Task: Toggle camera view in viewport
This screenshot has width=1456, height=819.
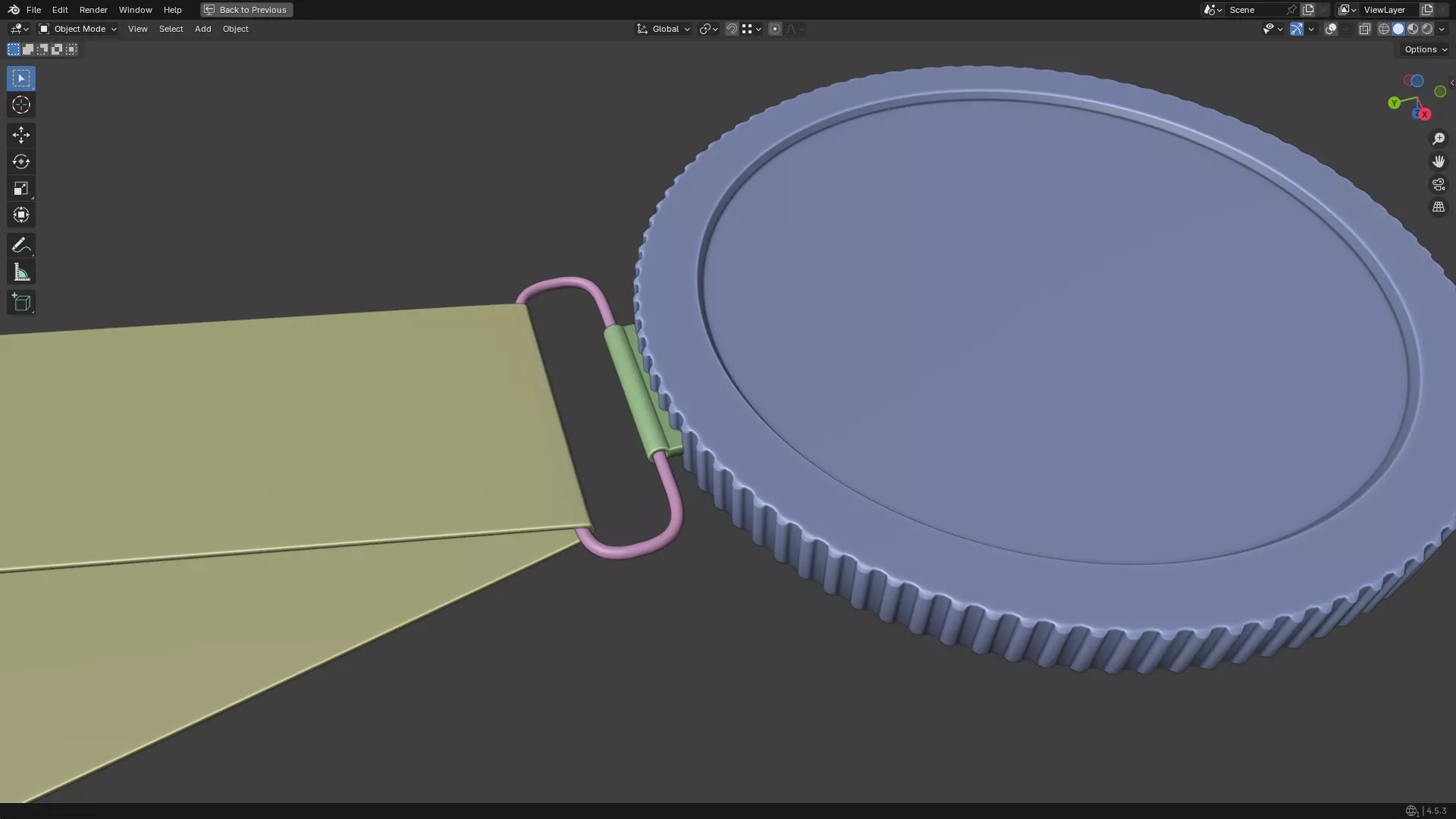Action: [x=1438, y=184]
